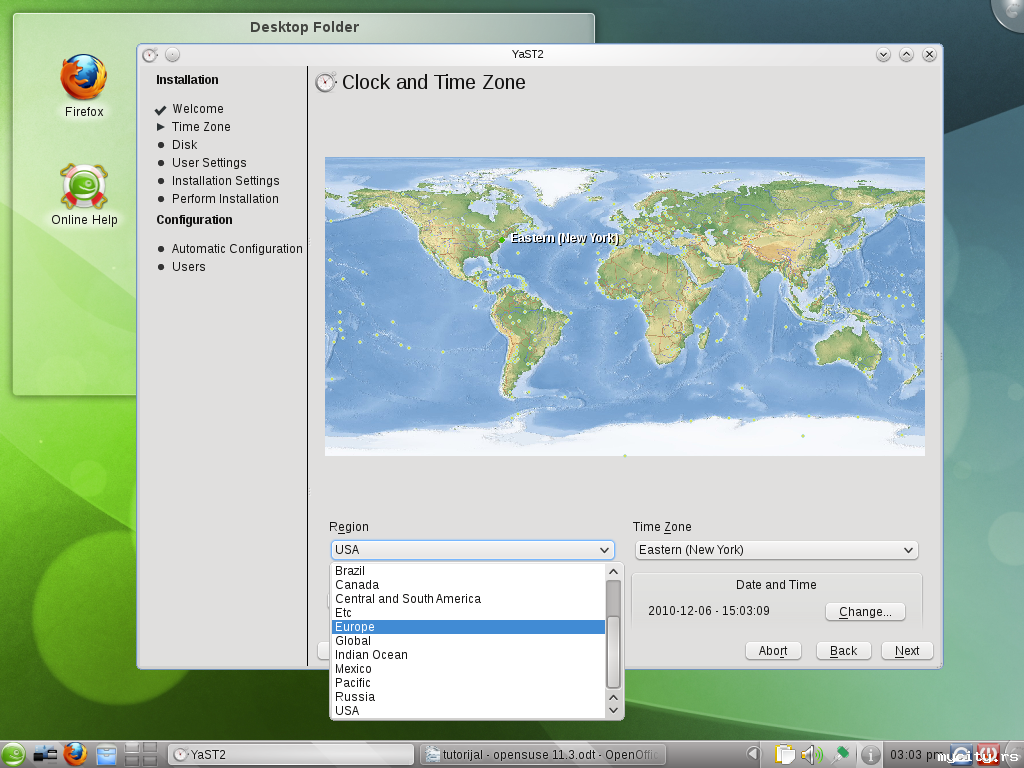1024x768 pixels.
Task: Open the file manager icon in the taskbar
Action: (106, 754)
